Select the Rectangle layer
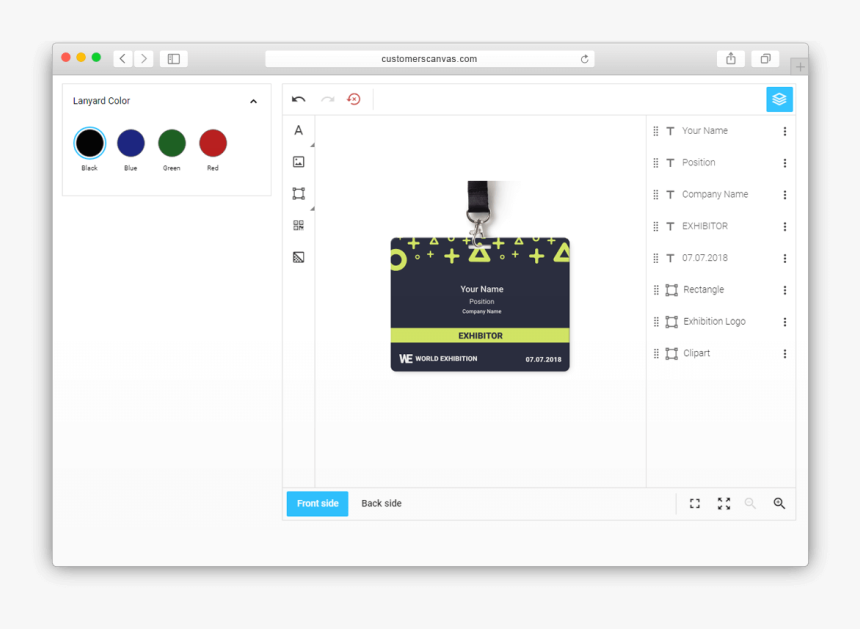 tap(721, 290)
